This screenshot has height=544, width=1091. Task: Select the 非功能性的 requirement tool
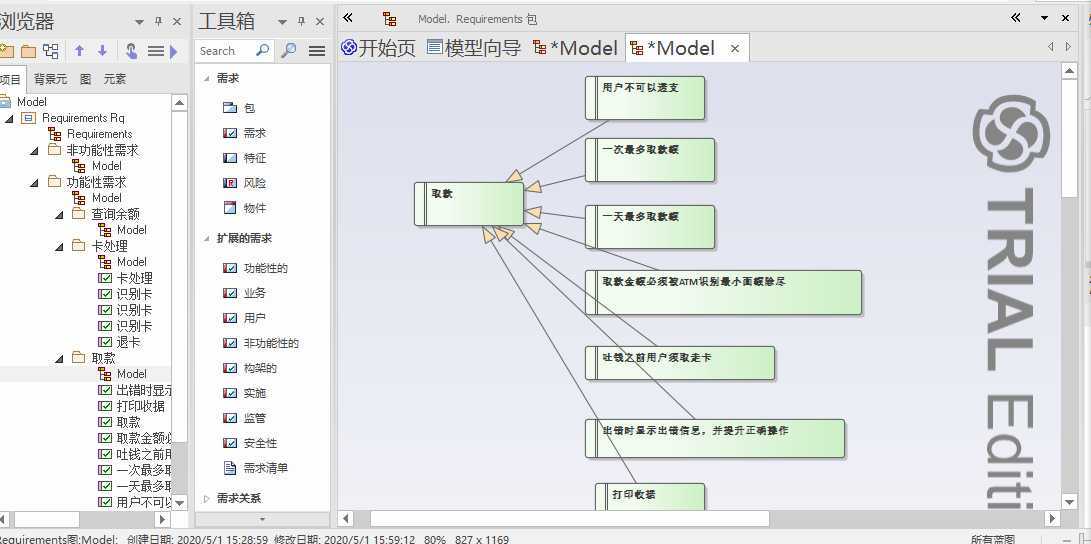pos(262,343)
